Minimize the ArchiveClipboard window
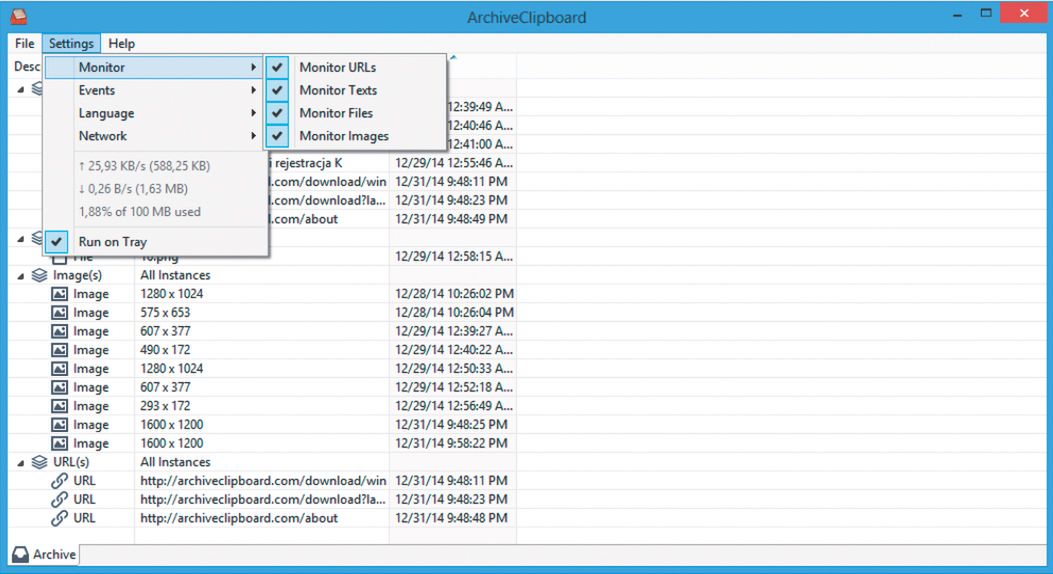1053x574 pixels. [x=958, y=15]
